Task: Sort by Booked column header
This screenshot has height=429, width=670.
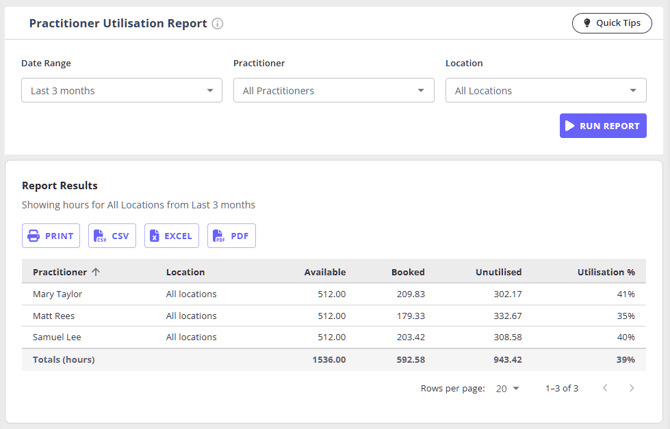Action: coord(408,272)
